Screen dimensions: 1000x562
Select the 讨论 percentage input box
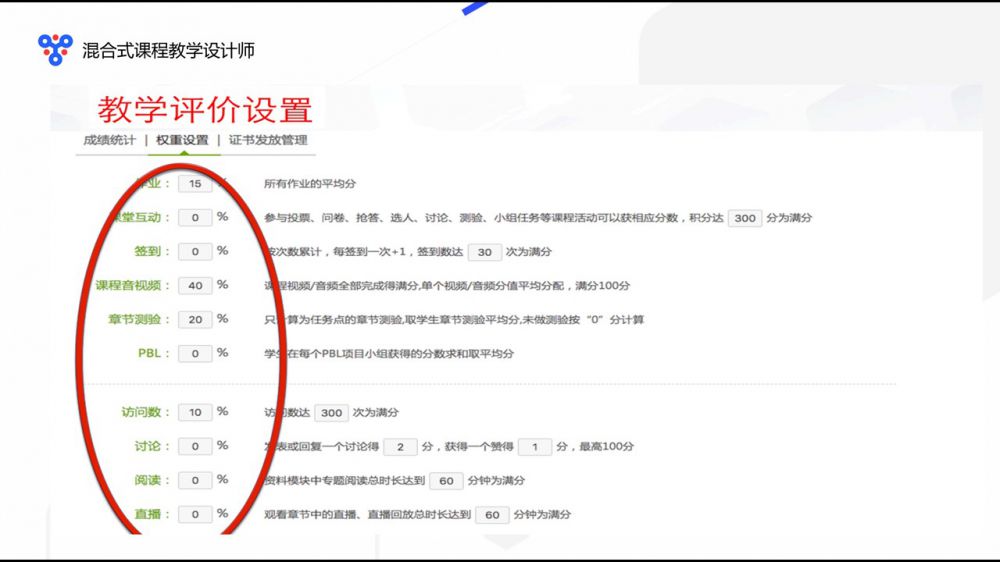pos(195,446)
